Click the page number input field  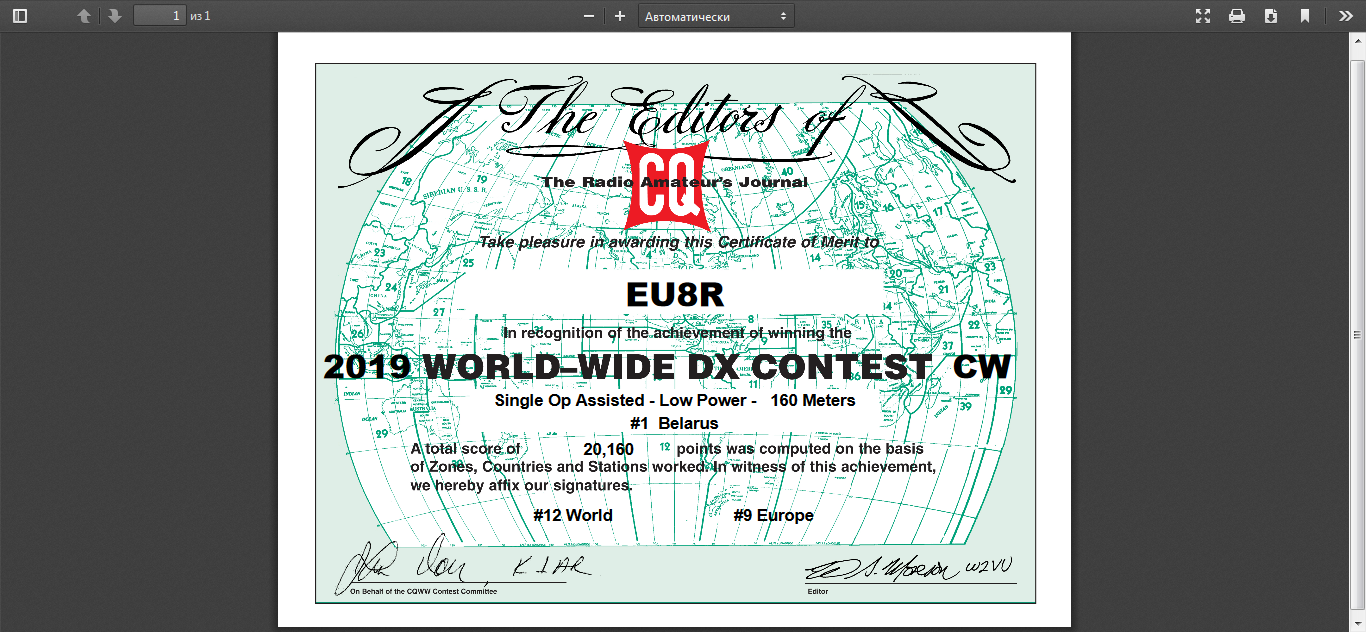click(160, 16)
